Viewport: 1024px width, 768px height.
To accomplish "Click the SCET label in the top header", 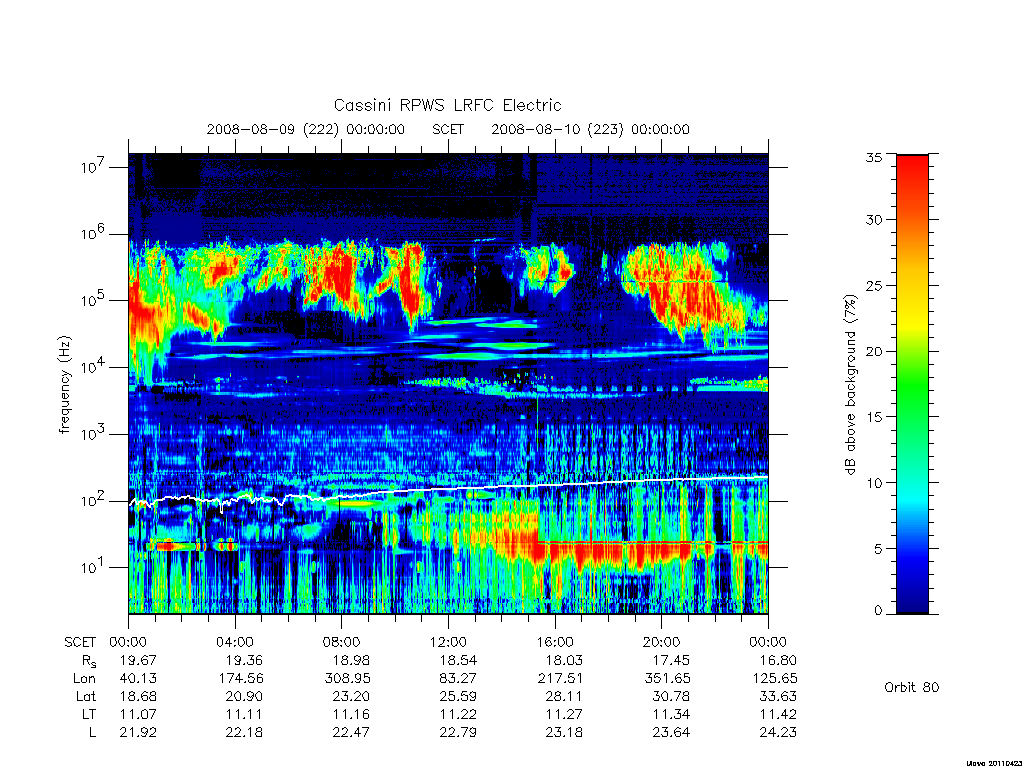I will click(x=448, y=129).
